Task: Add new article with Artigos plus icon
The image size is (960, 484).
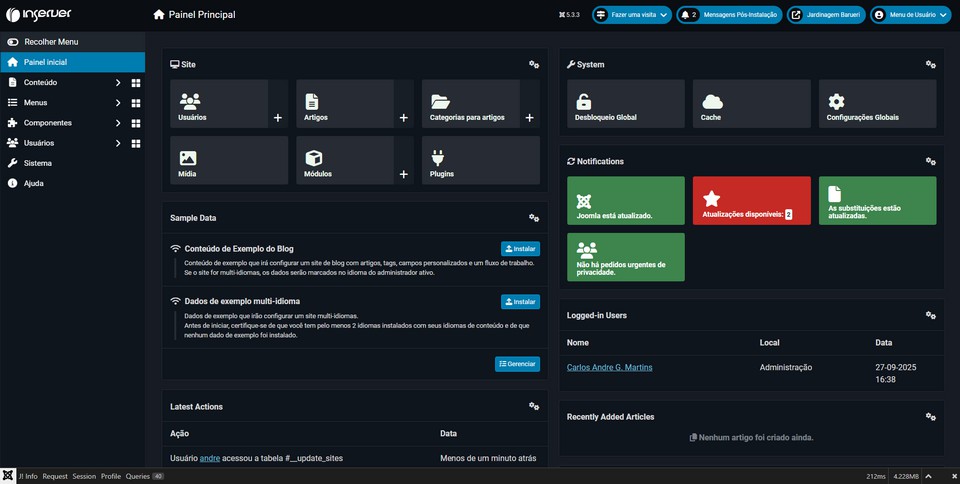Action: pyautogui.click(x=404, y=118)
